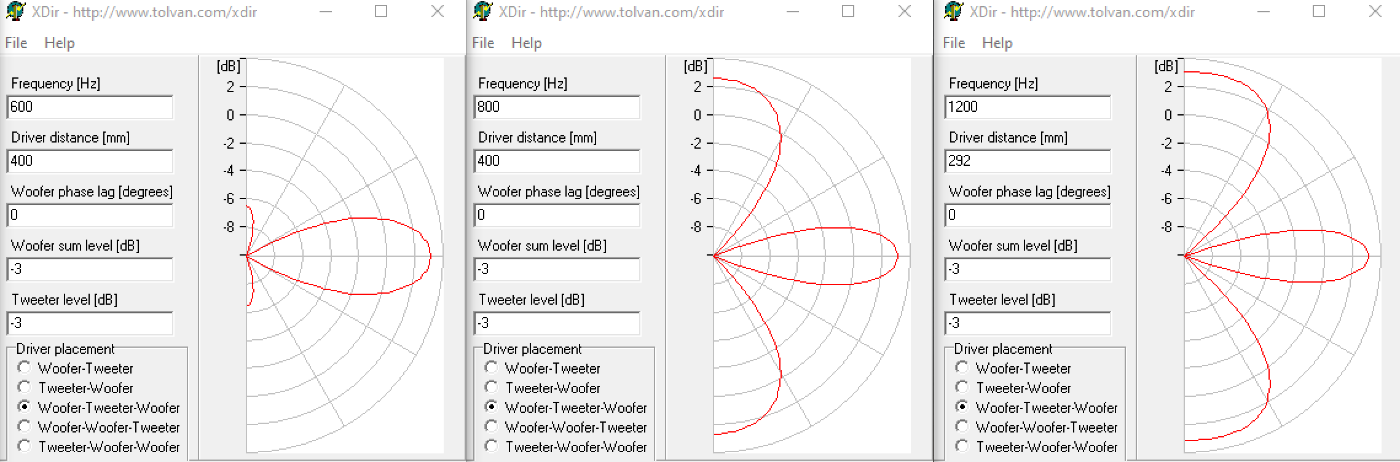The height and width of the screenshot is (462, 1400).
Task: Click the XDir app icon in the middle window
Action: click(482, 12)
